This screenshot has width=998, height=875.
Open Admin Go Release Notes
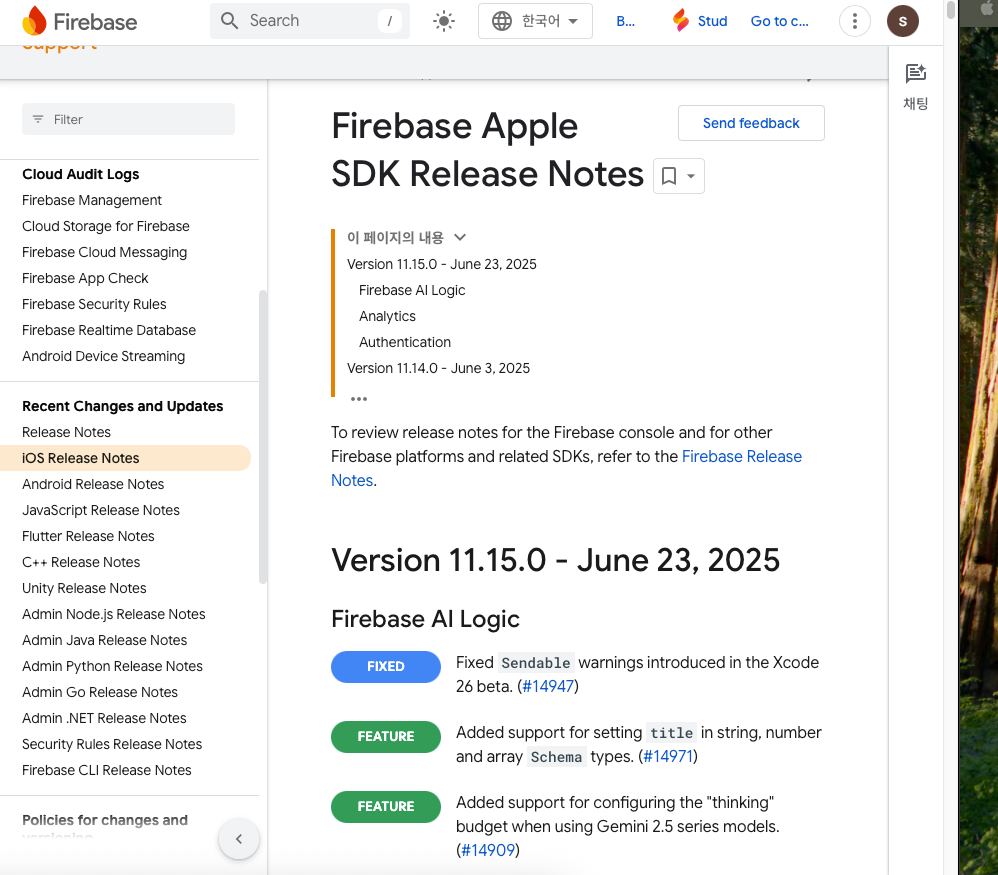tap(100, 692)
